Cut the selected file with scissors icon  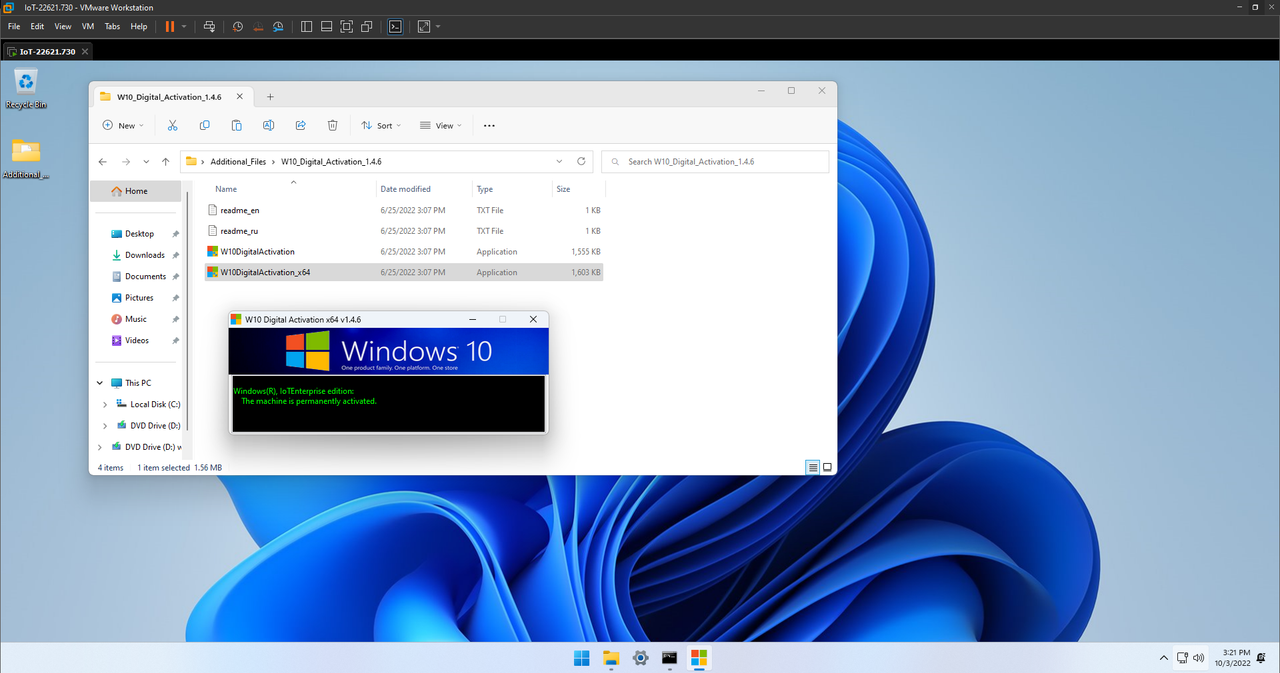pos(172,125)
